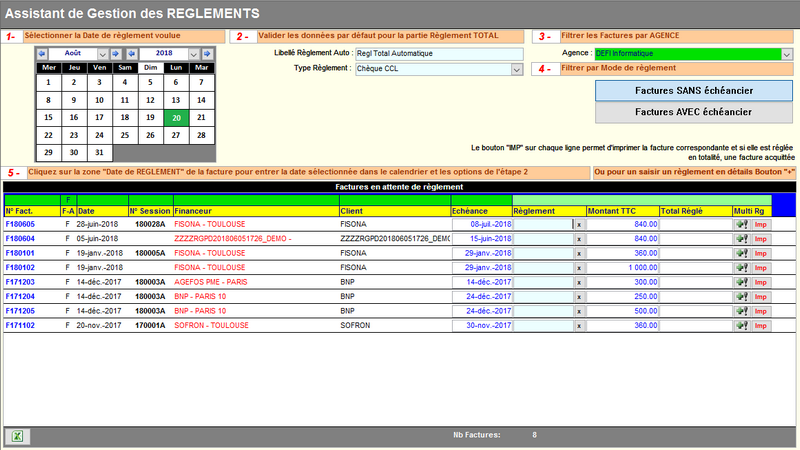Screen dimensions: 800x450
Task: Open the Agence dropdown list
Action: coord(786,54)
